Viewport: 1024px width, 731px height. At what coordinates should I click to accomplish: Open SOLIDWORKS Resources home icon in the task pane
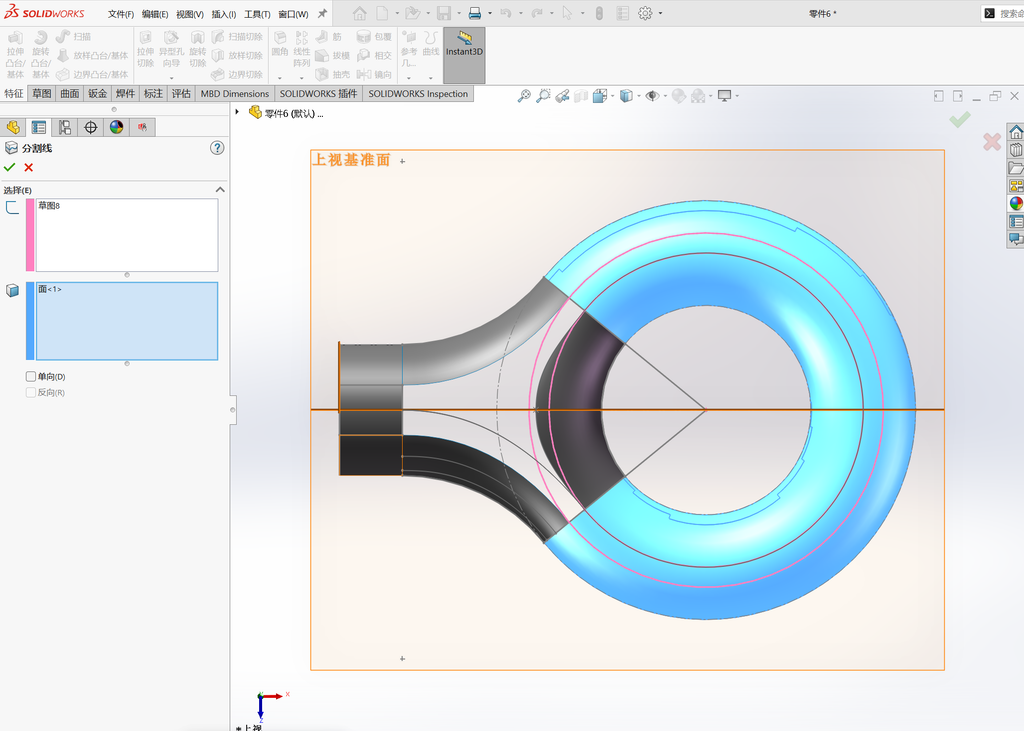click(x=1016, y=133)
